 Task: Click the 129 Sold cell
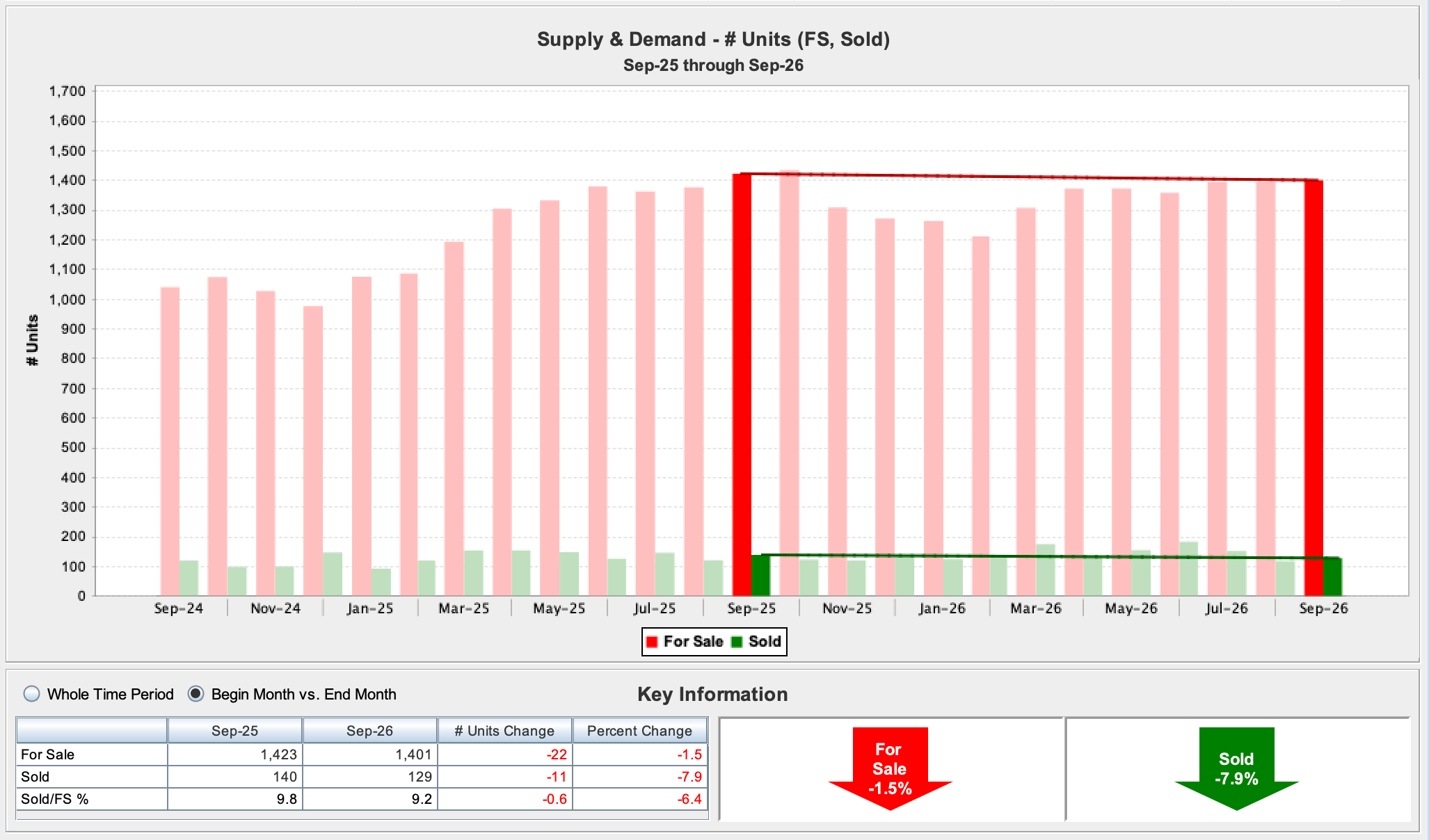point(370,777)
